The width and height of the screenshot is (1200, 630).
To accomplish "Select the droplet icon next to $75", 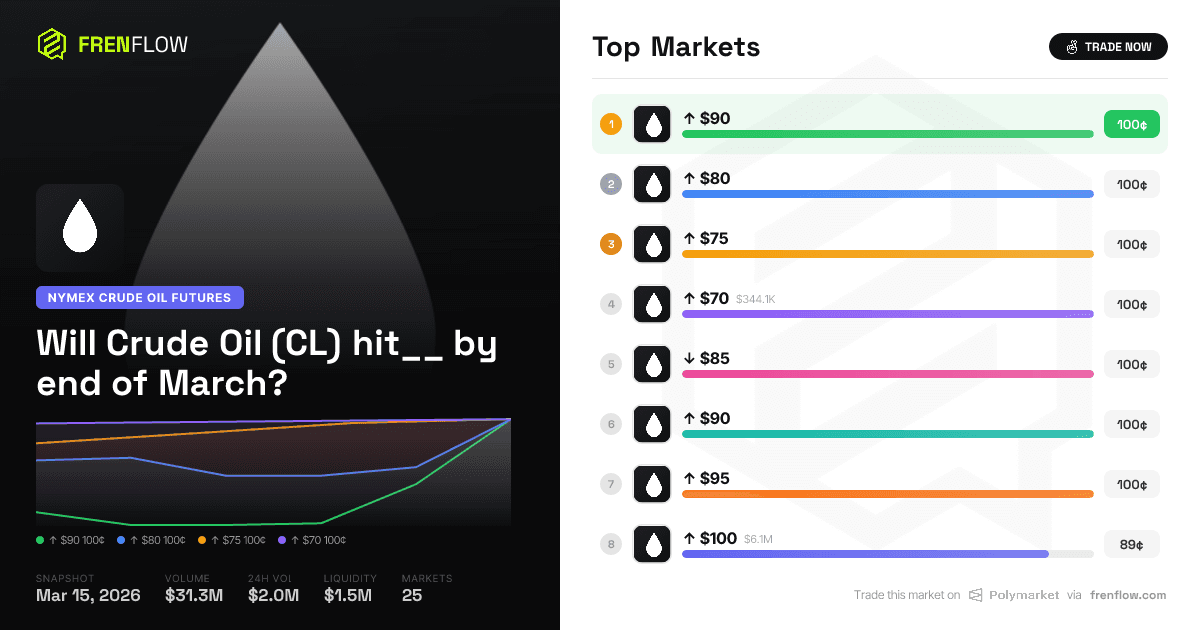I will pos(652,244).
